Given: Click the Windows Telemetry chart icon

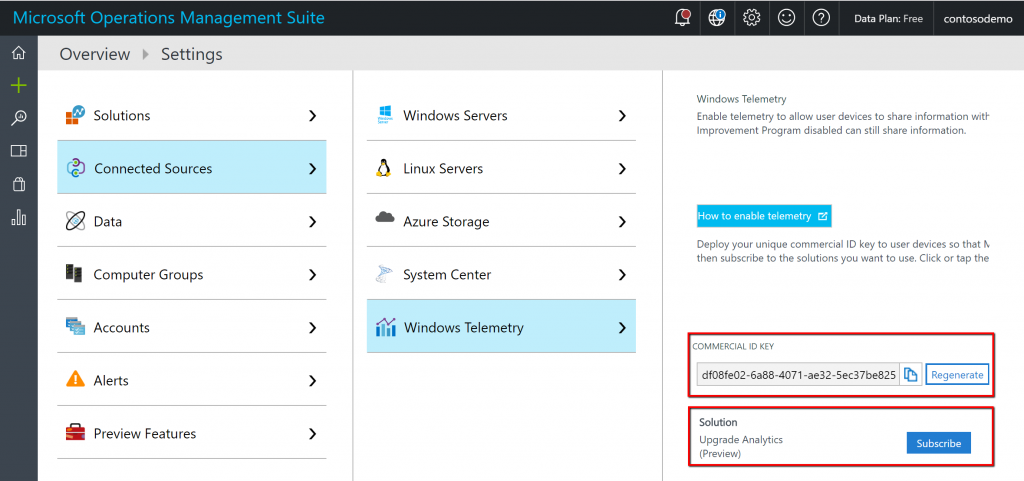Looking at the screenshot, I should pyautogui.click(x=386, y=327).
